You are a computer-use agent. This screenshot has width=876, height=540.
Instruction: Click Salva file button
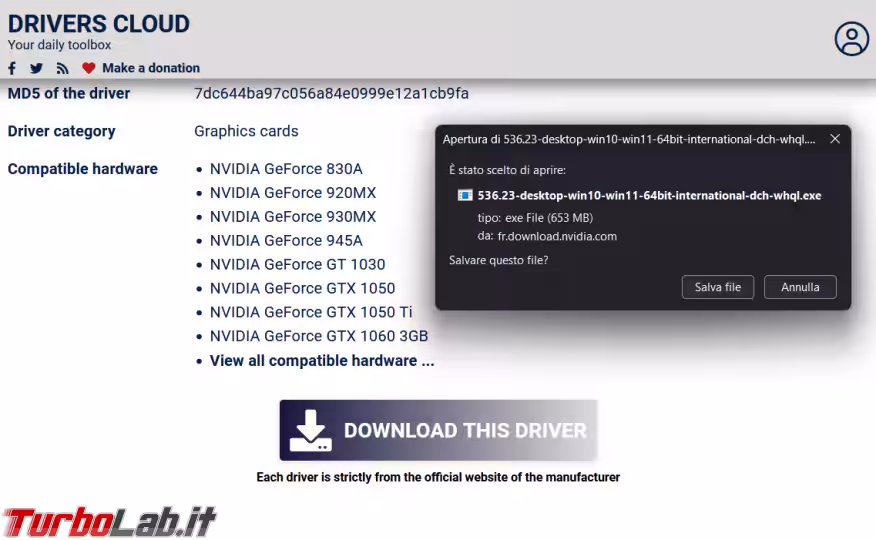[717, 287]
